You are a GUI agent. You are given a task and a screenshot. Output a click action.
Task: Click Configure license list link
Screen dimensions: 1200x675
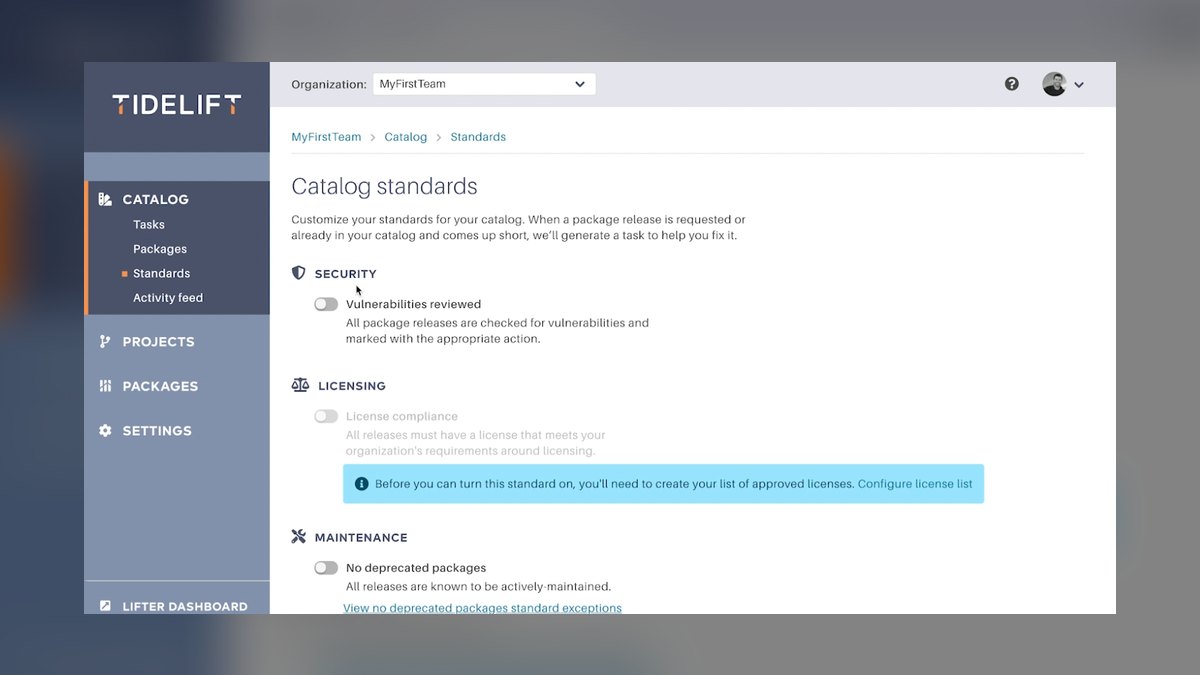coord(915,484)
